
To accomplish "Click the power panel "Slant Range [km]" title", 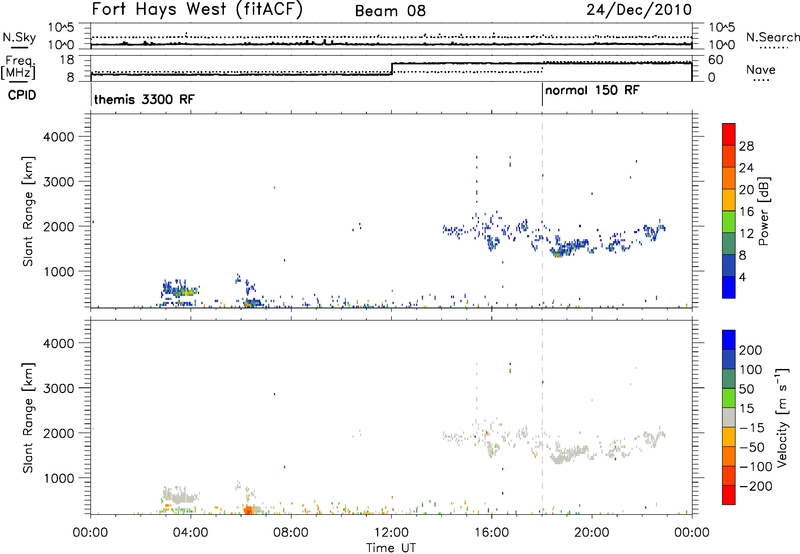I will click(x=28, y=211).
